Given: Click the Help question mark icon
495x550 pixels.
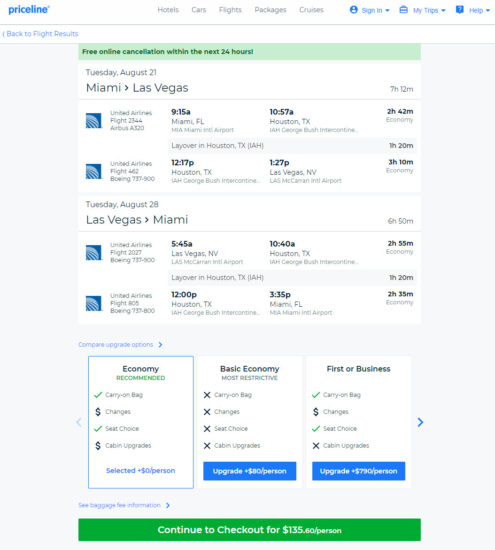Looking at the screenshot, I should click(460, 10).
